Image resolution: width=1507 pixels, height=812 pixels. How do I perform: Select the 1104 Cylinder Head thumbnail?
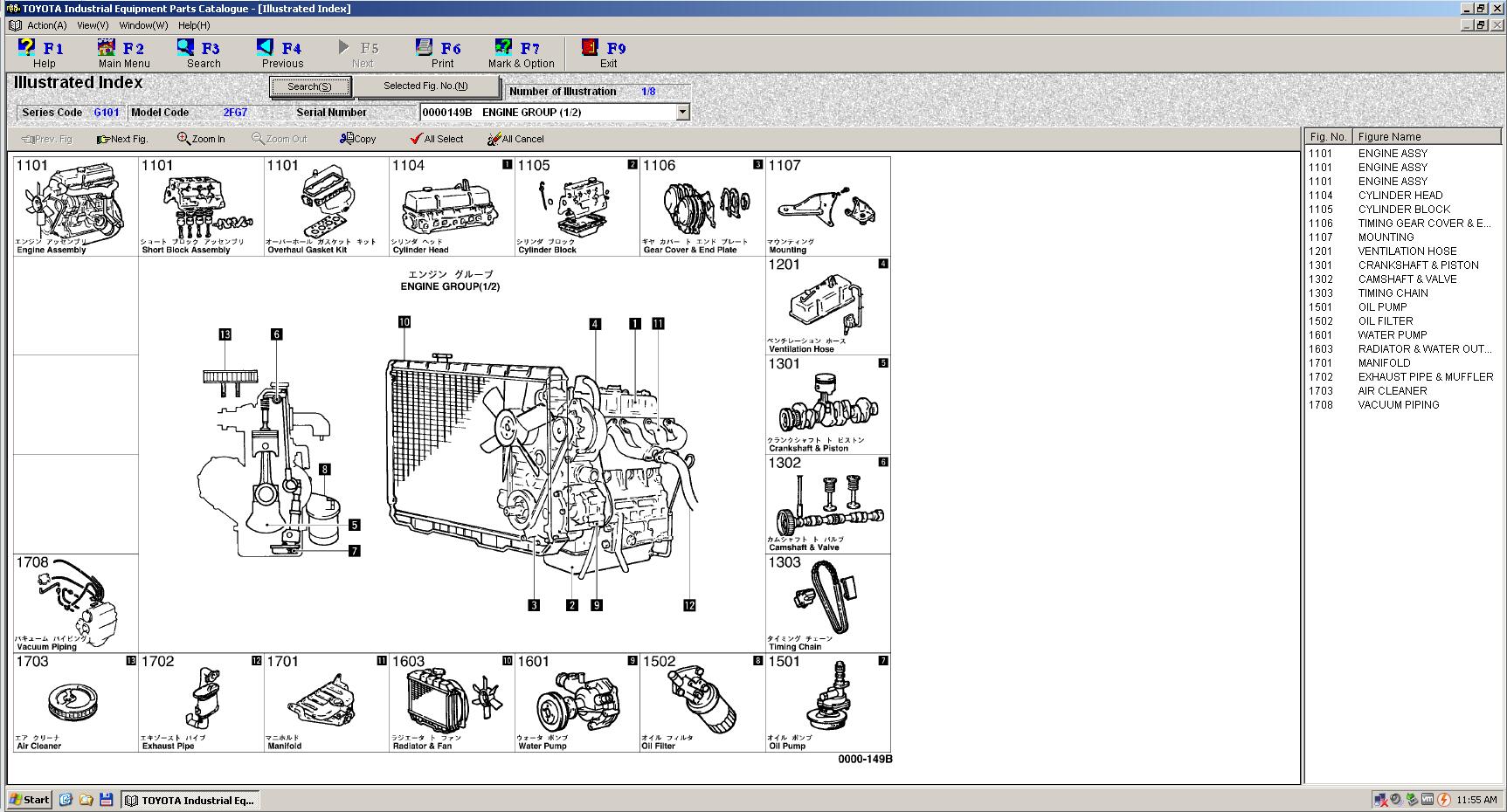tap(452, 207)
